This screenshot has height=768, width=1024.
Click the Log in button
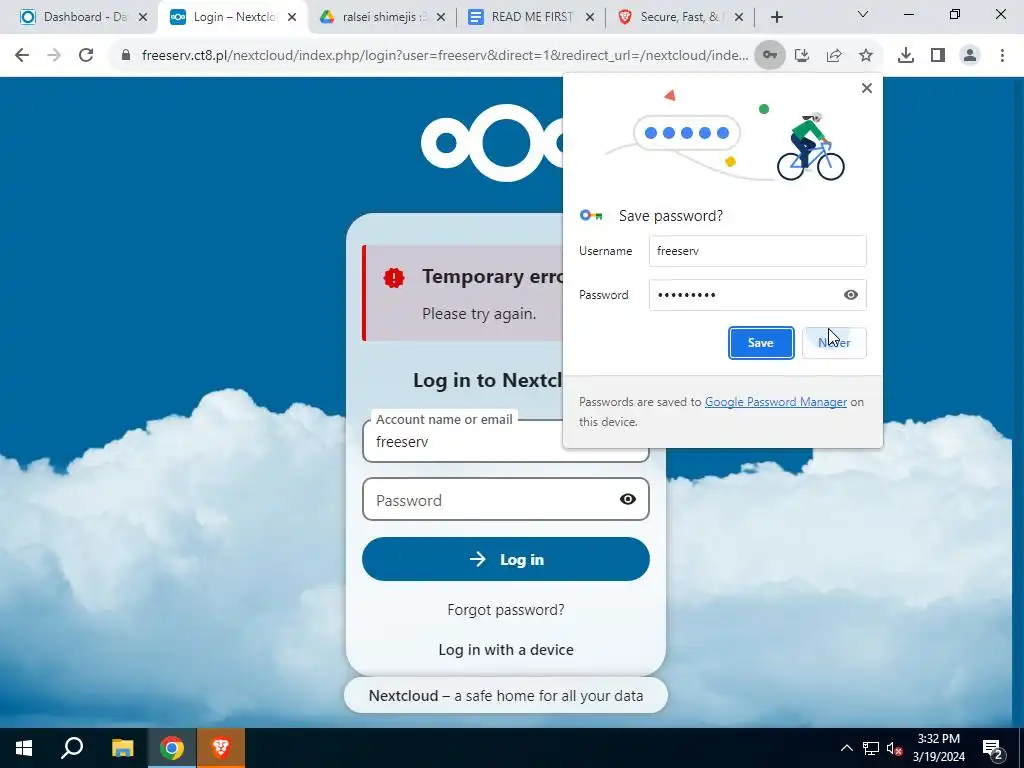click(x=505, y=559)
